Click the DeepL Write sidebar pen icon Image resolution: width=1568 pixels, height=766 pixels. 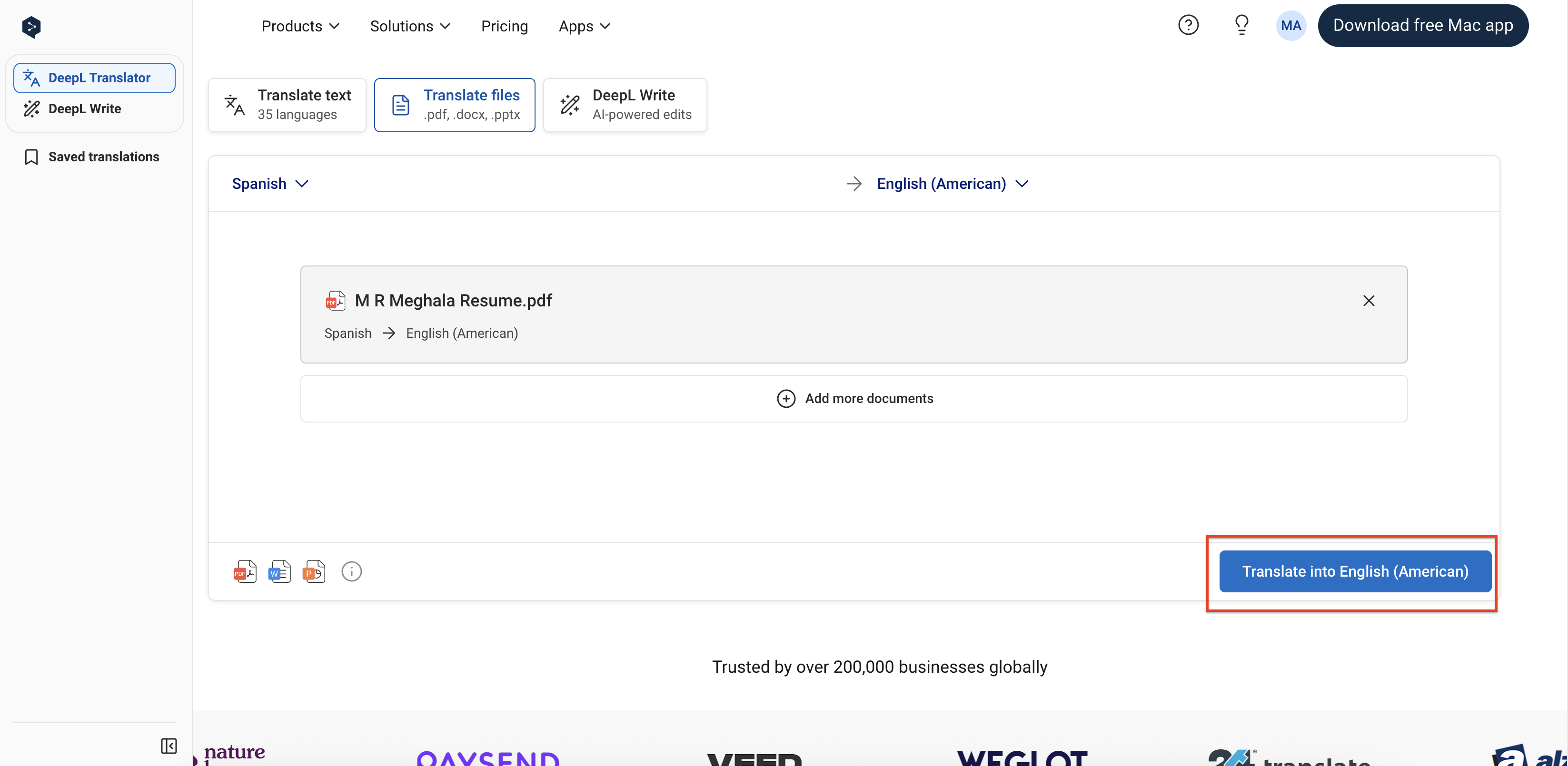pyautogui.click(x=31, y=108)
